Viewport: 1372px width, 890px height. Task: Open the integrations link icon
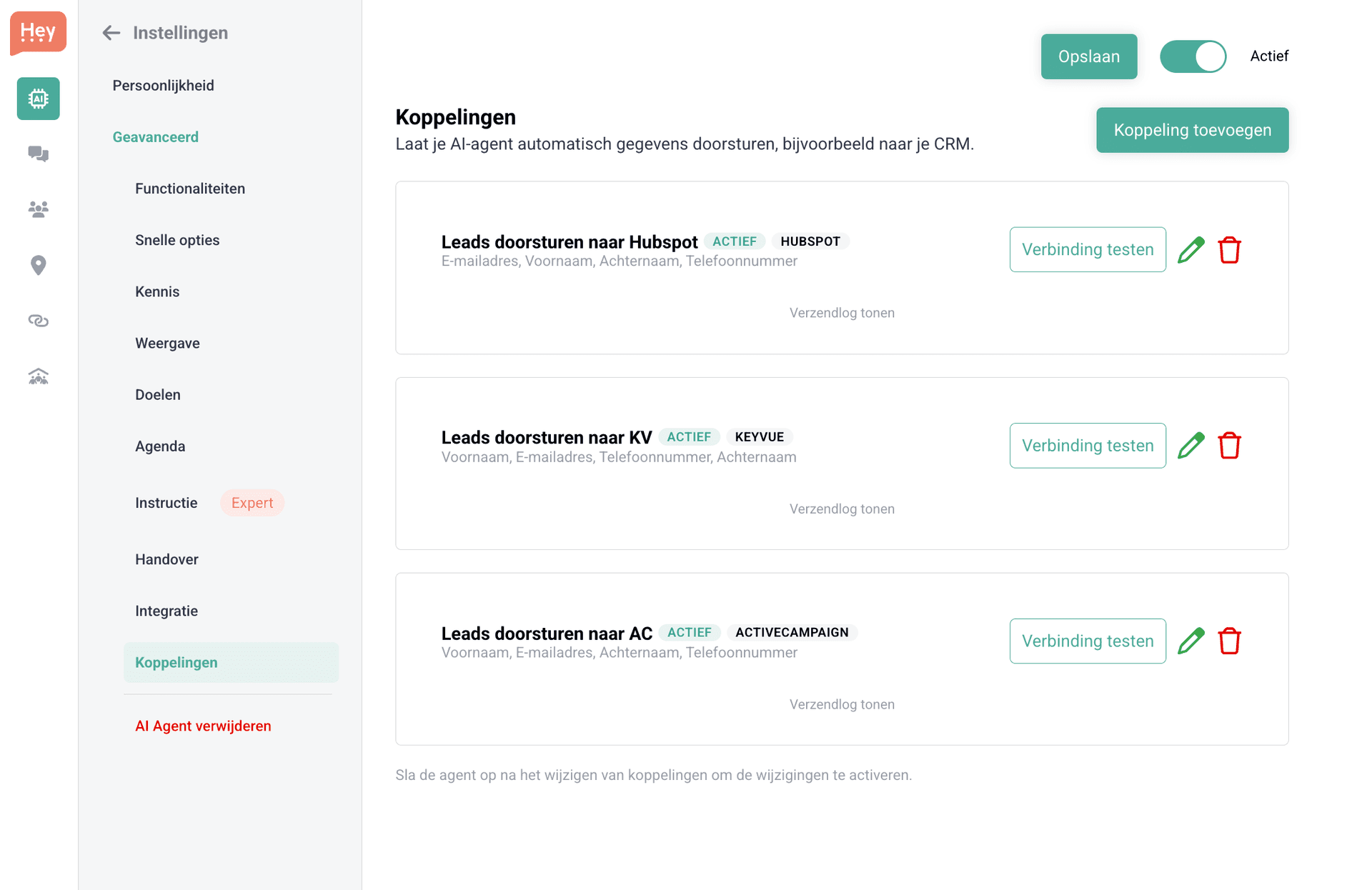click(x=37, y=321)
